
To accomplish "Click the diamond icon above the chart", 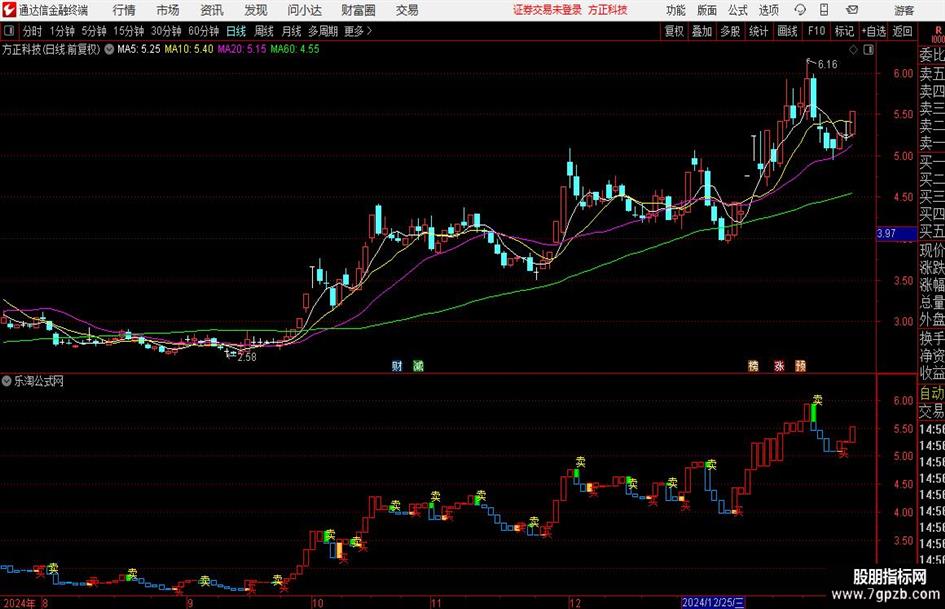I will click(853, 50).
